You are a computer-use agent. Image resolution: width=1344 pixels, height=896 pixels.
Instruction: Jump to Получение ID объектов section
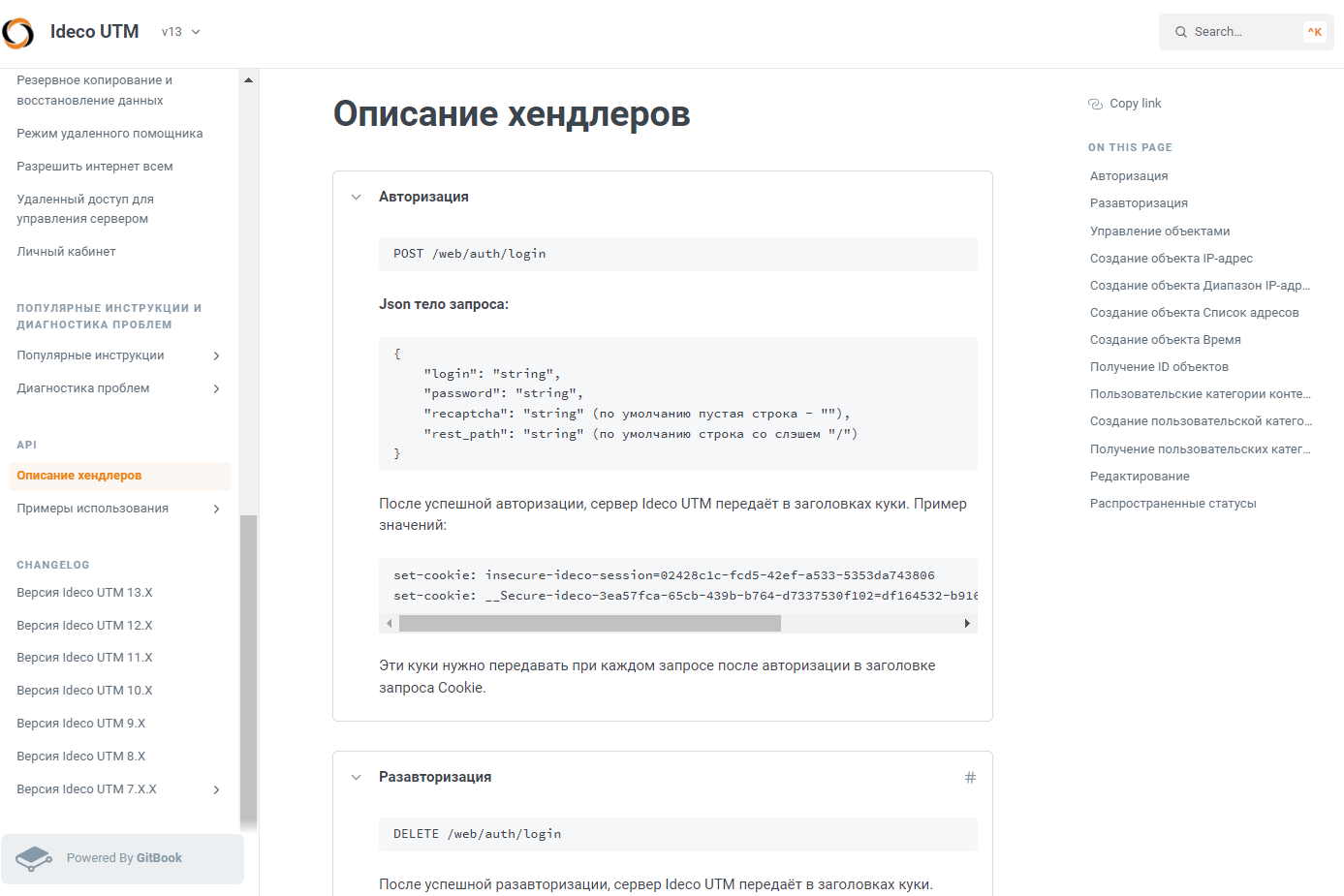point(1160,367)
